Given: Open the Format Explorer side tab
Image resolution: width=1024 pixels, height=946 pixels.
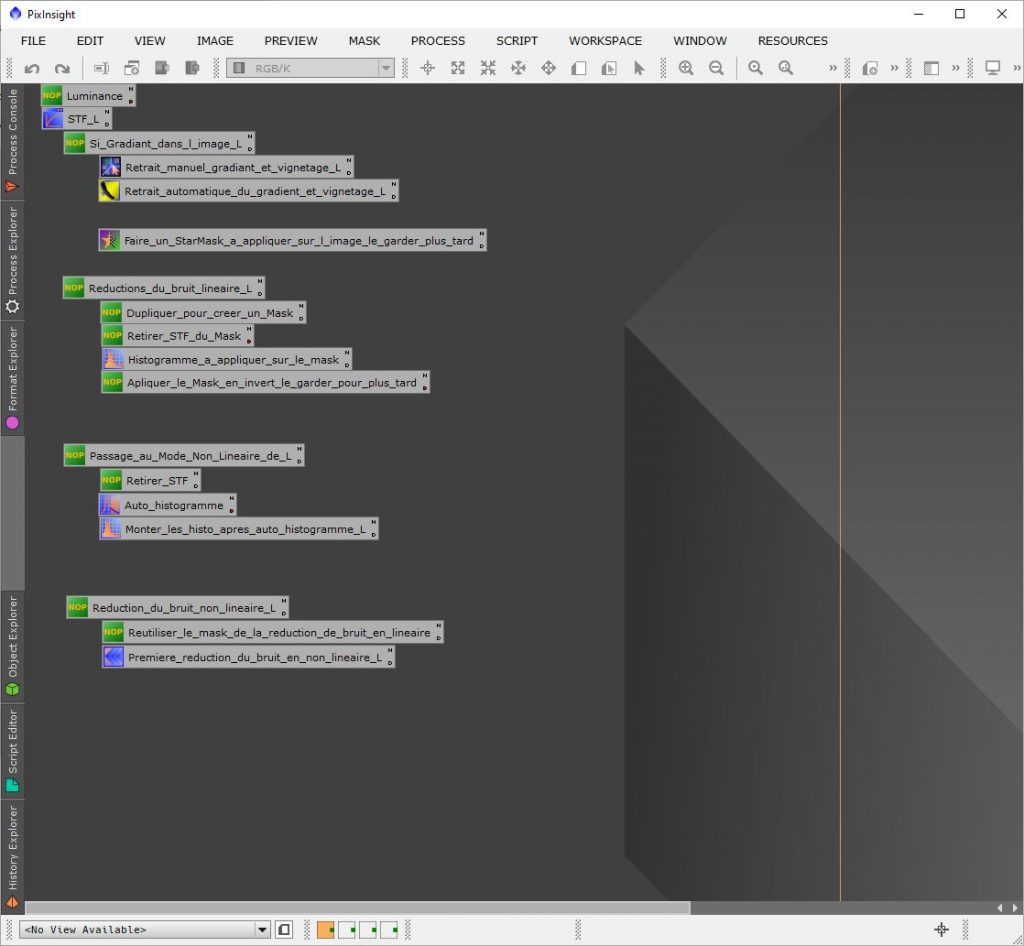Looking at the screenshot, I should tap(12, 377).
